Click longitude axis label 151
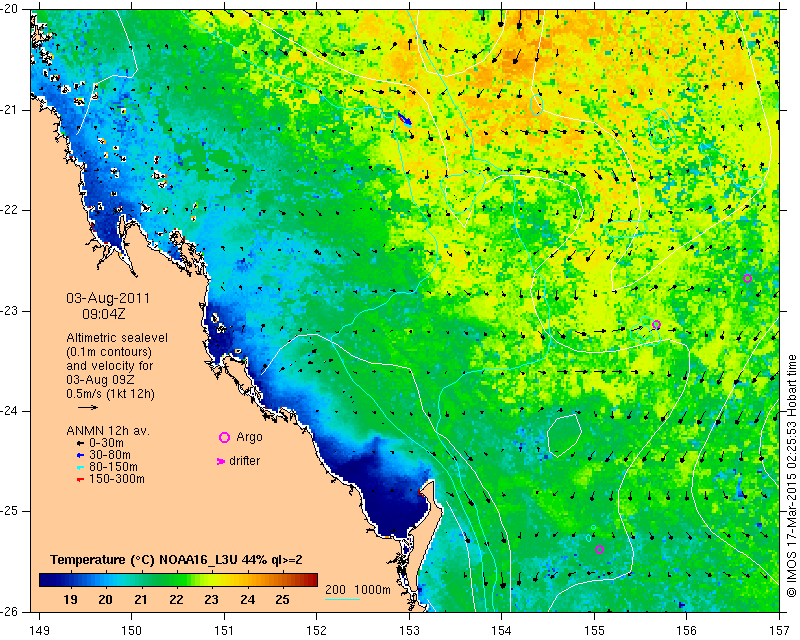The image size is (800, 640). [224, 631]
